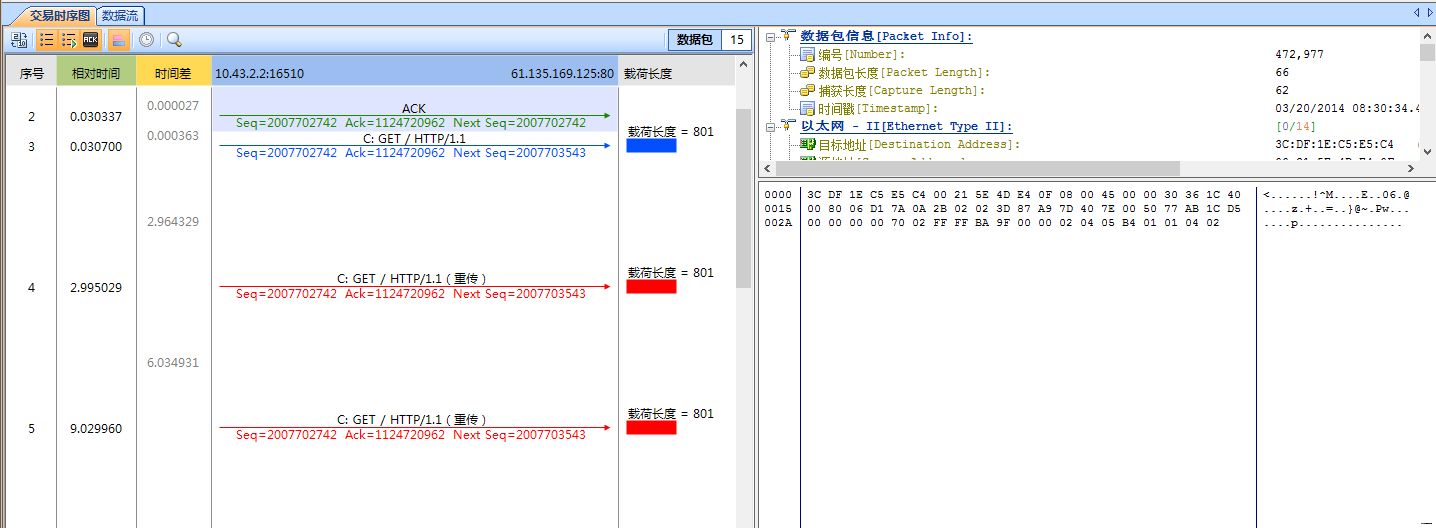Click the blue payload bar for packet 3

click(651, 145)
